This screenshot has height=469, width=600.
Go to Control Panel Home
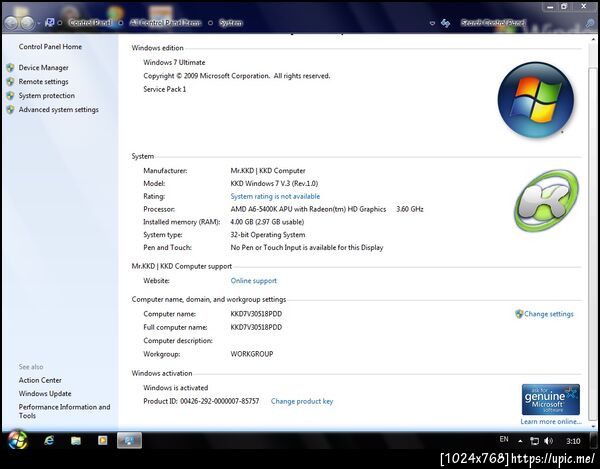tap(50, 47)
